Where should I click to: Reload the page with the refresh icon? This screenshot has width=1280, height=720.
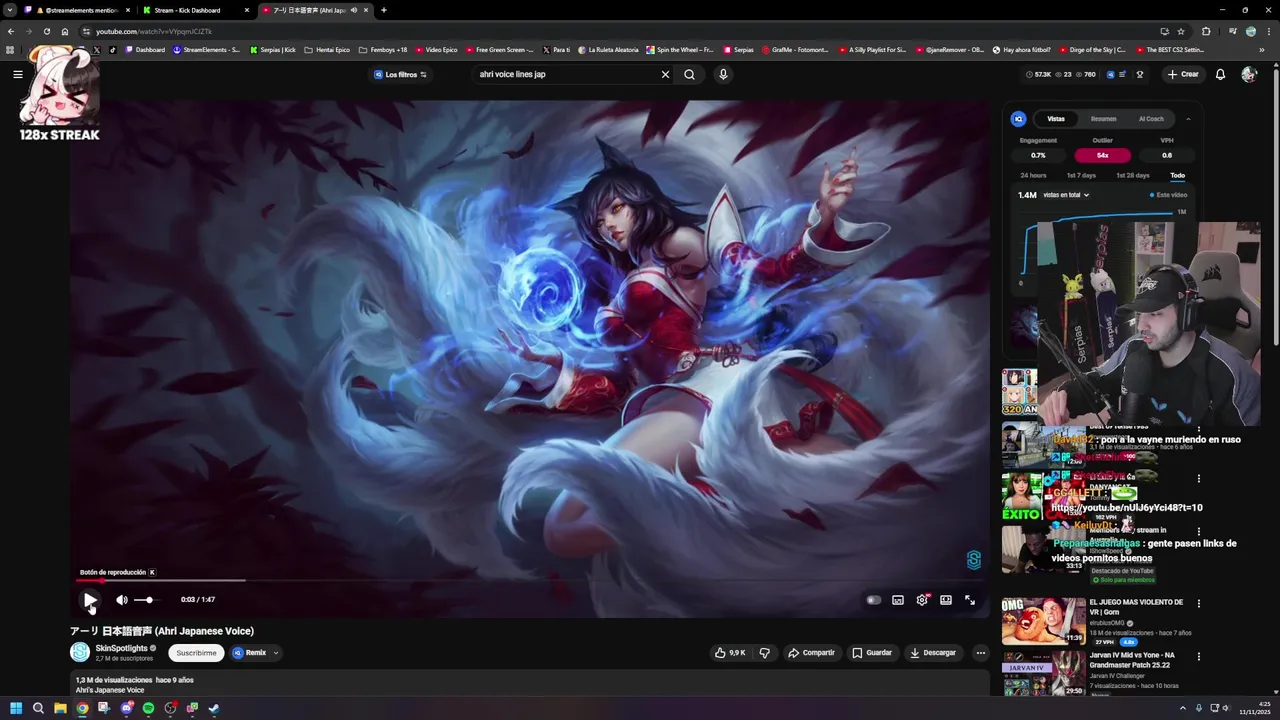pyautogui.click(x=46, y=31)
